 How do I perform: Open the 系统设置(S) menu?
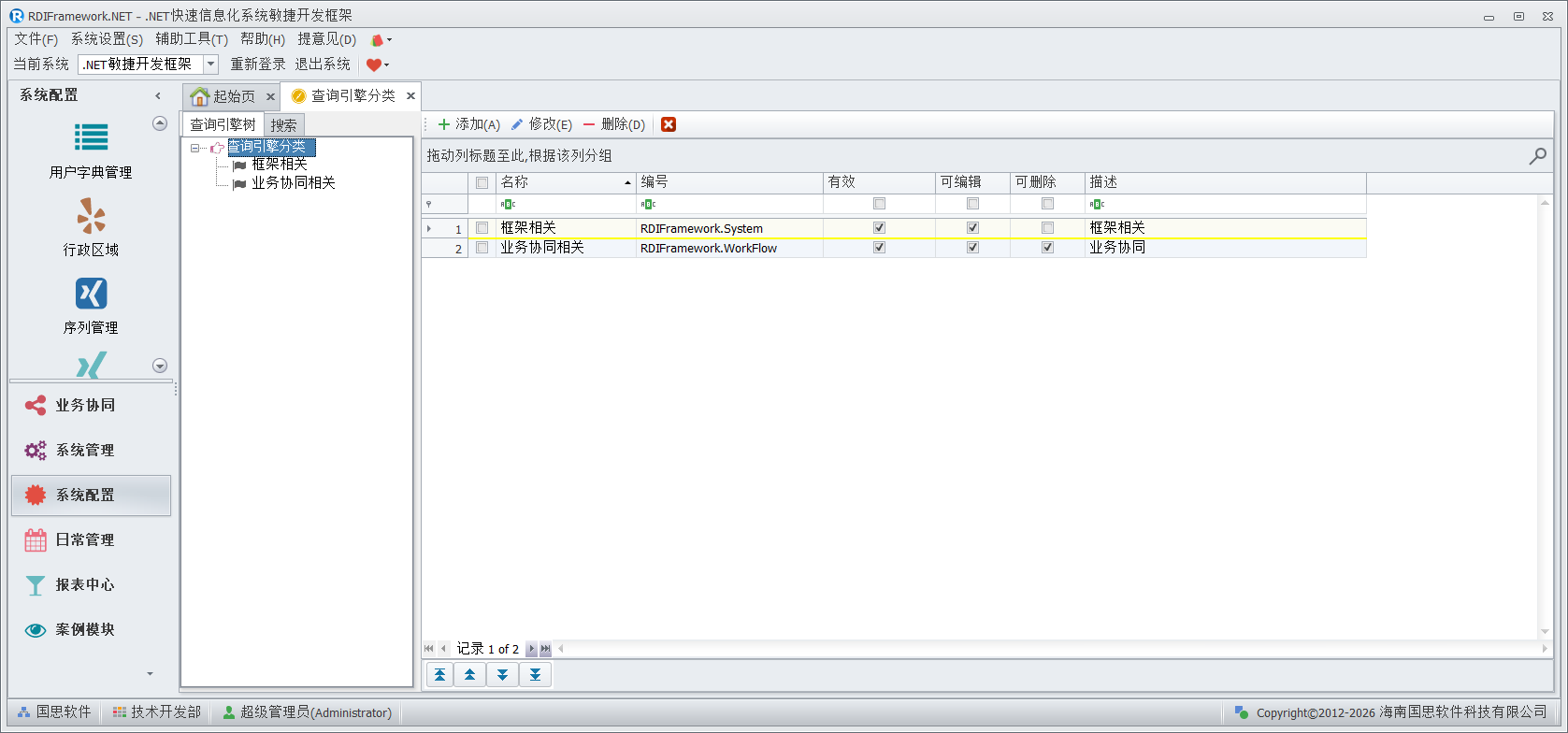[x=107, y=39]
